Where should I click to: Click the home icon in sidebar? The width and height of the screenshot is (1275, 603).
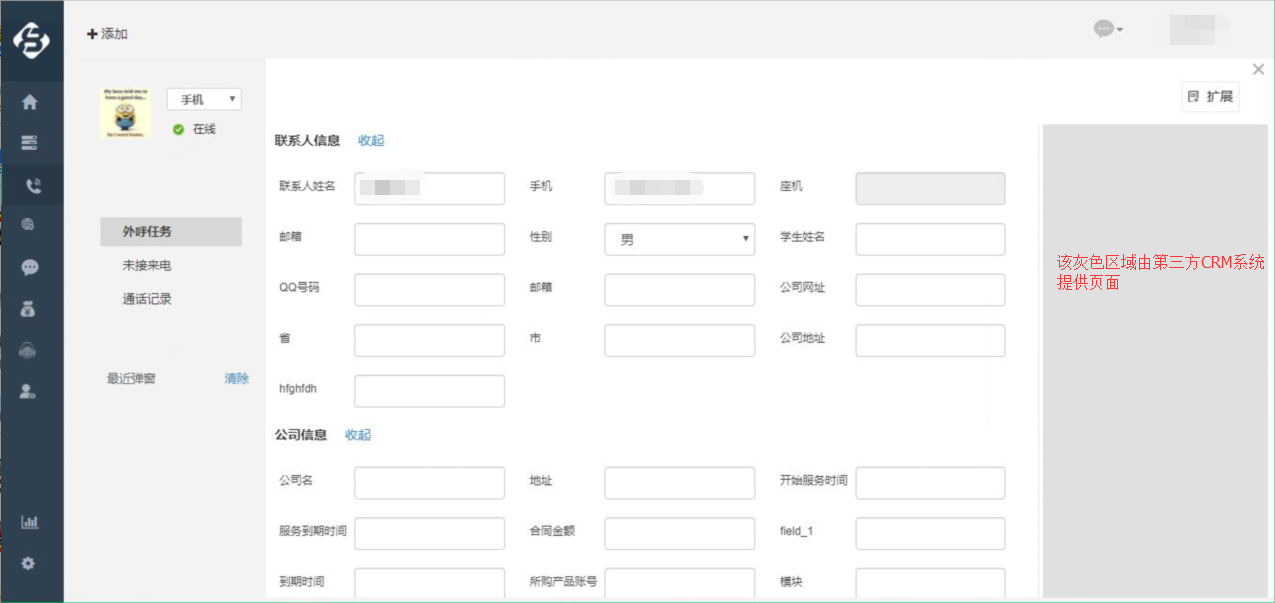30,102
